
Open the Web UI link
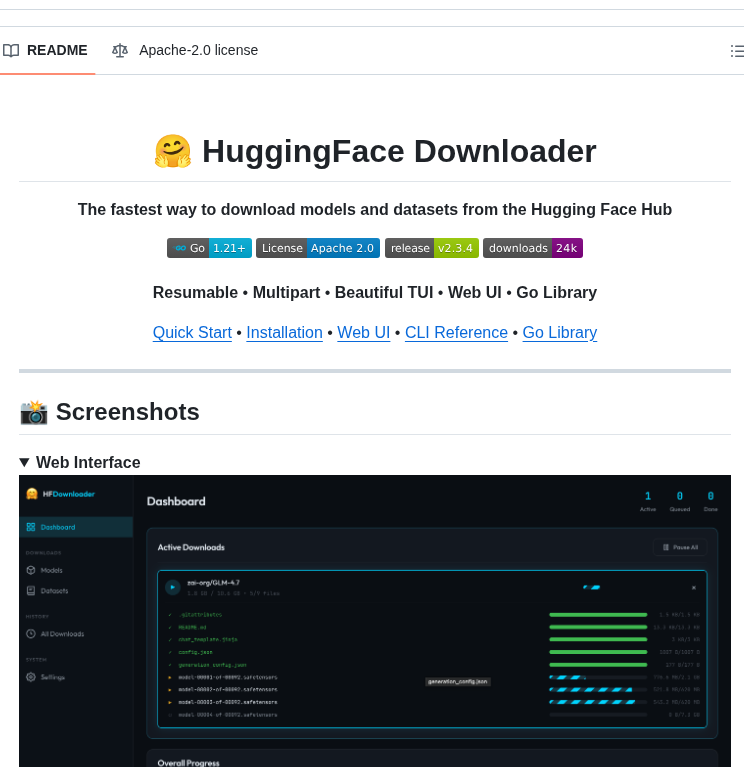363,333
